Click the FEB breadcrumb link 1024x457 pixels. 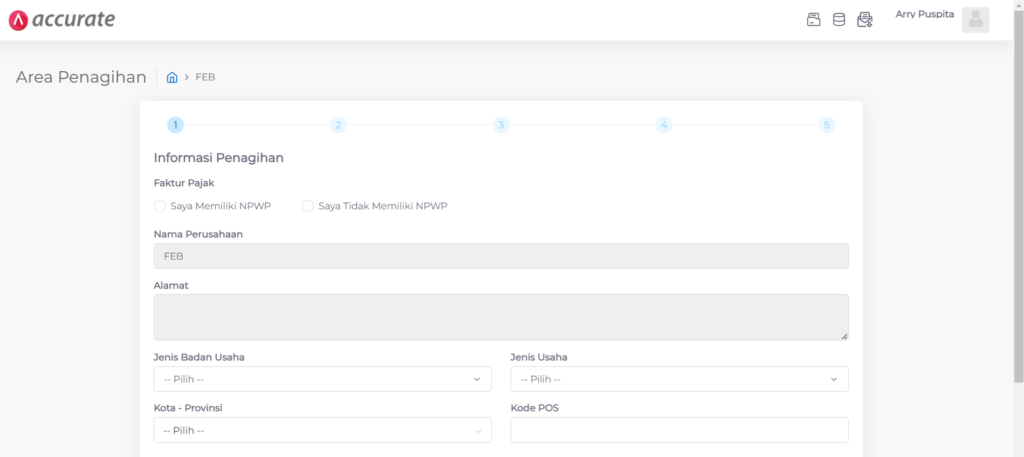coord(205,78)
